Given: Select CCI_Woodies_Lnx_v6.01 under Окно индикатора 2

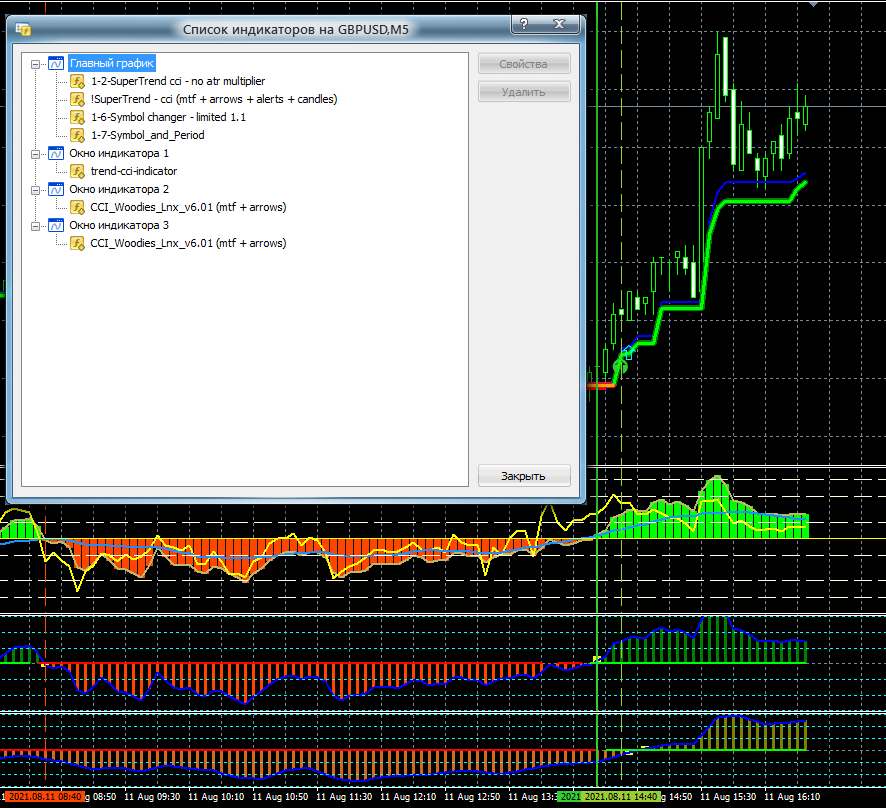Looking at the screenshot, I should click(188, 207).
